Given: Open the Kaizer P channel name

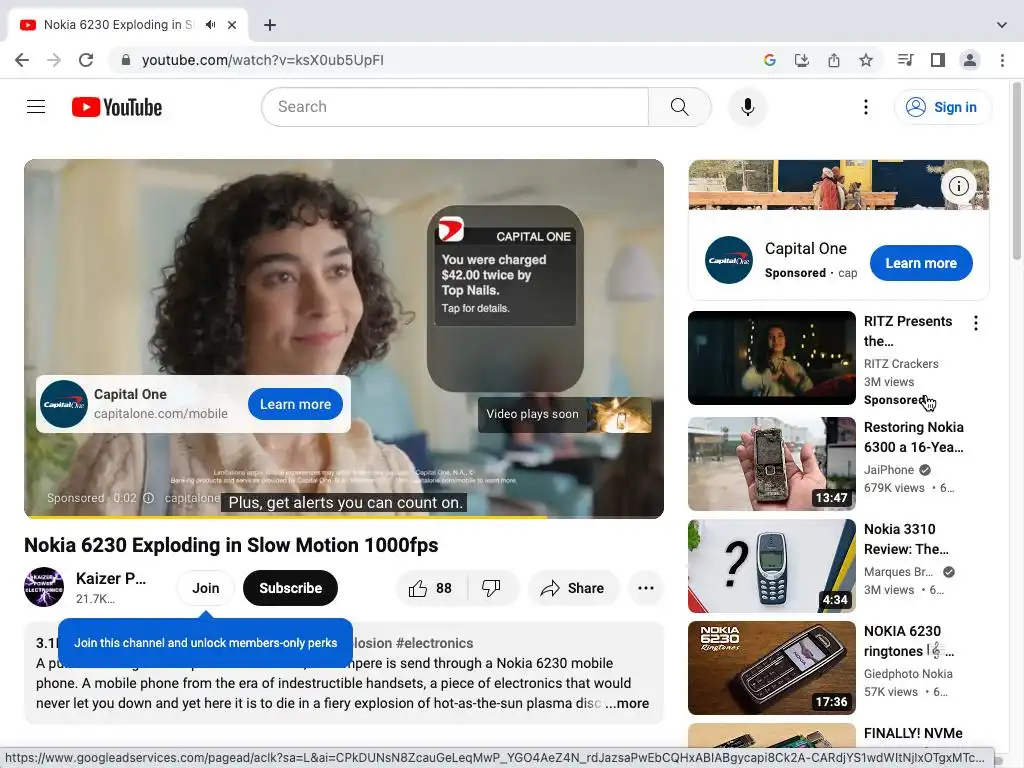Looking at the screenshot, I should point(110,579).
